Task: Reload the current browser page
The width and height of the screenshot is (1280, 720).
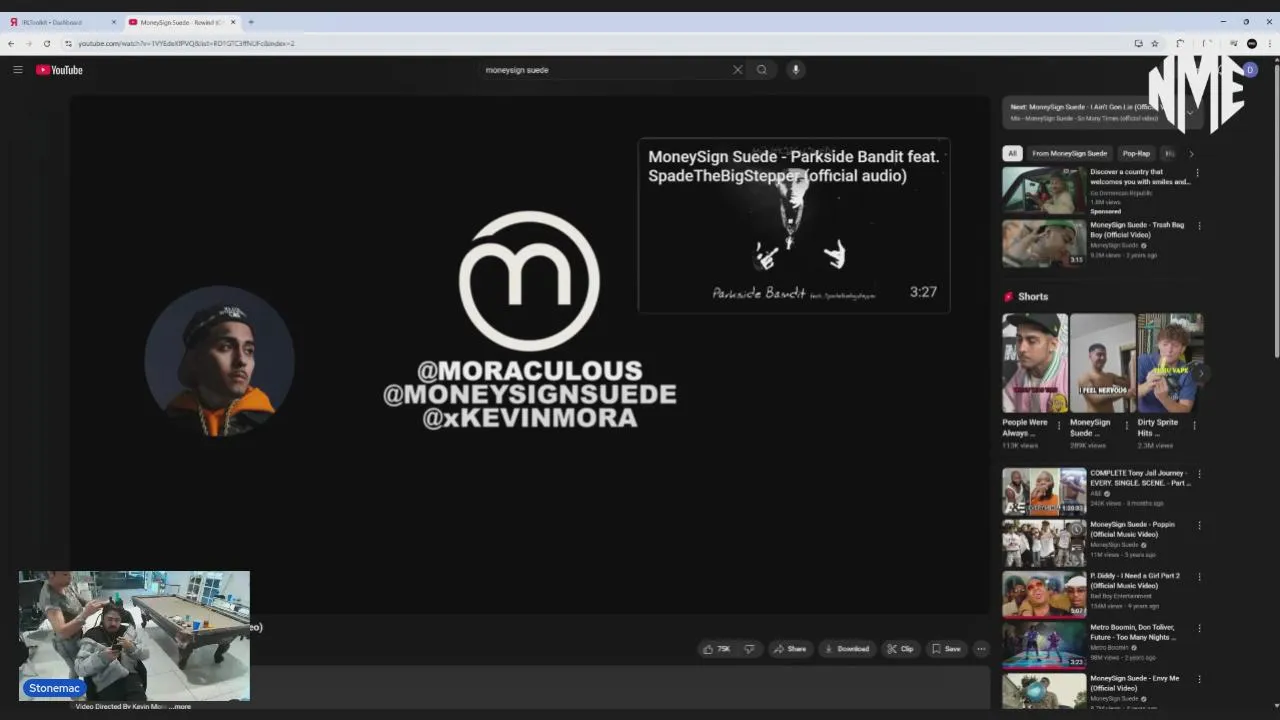Action: (x=47, y=43)
